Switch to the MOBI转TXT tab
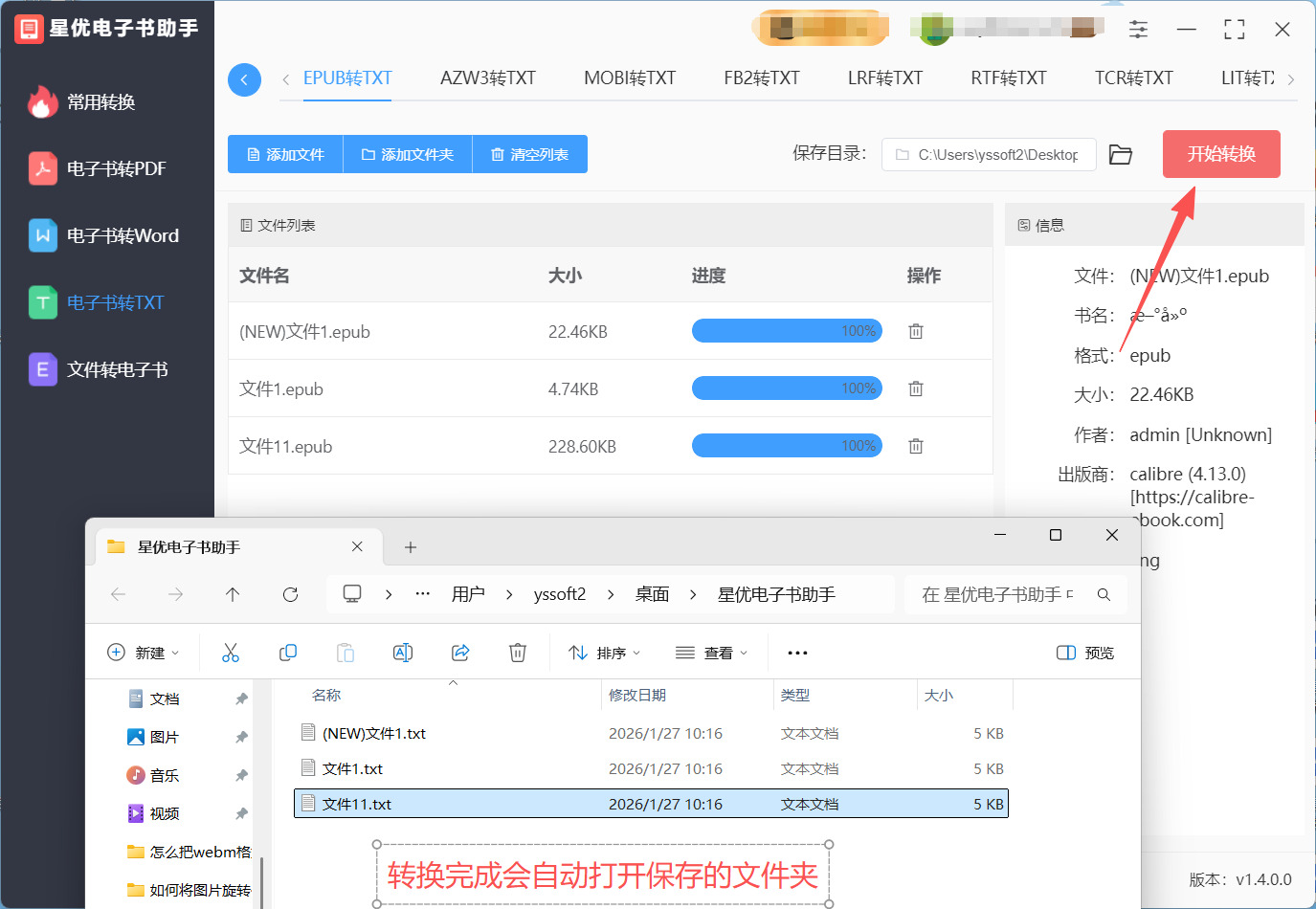Viewport: 1316px width, 909px height. (x=630, y=78)
